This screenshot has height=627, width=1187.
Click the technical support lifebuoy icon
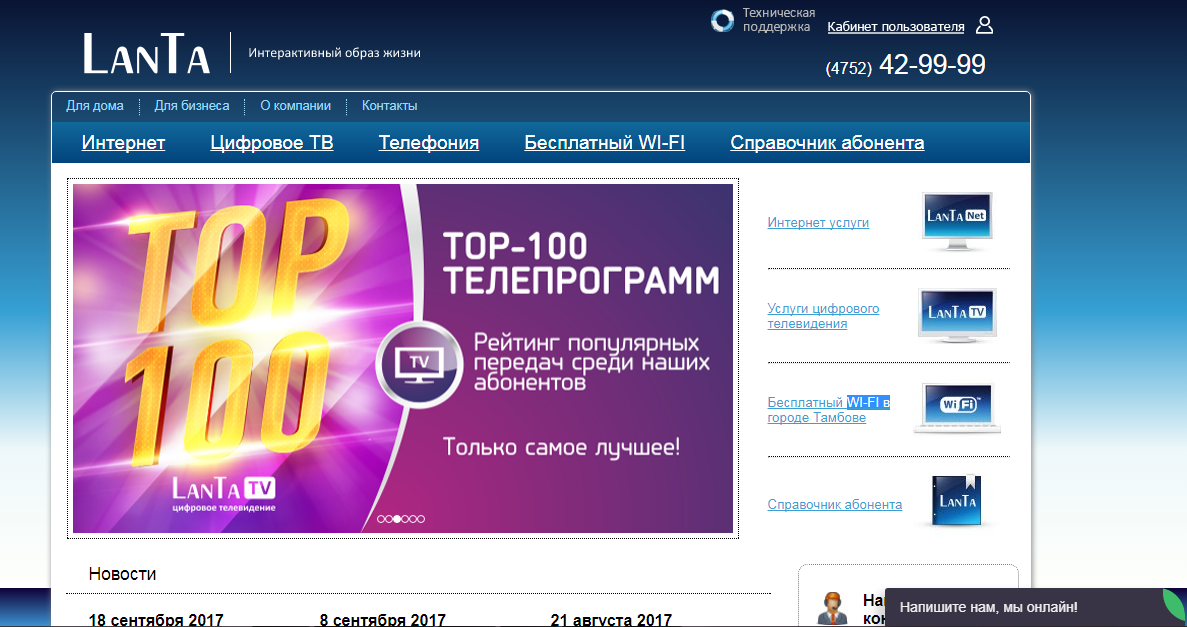point(722,21)
